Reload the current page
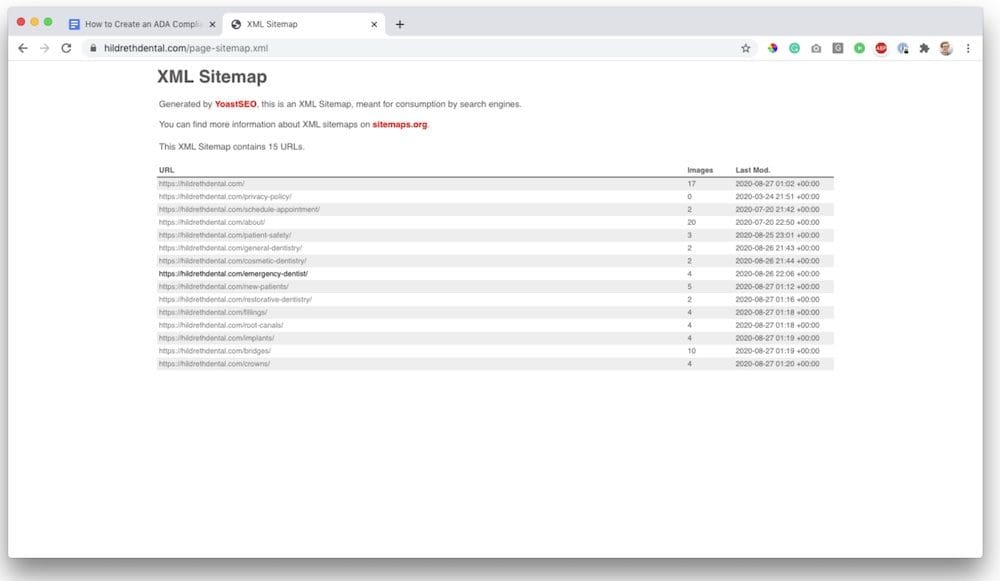This screenshot has width=1000, height=581. coord(66,48)
